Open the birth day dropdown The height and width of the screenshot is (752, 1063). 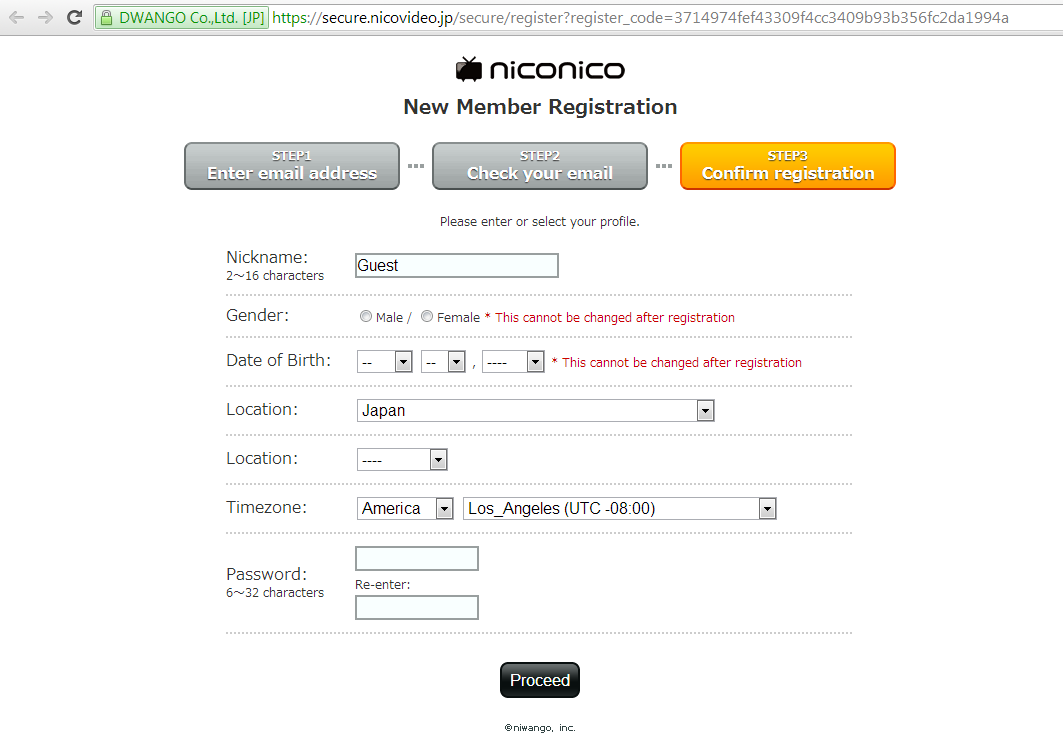coord(443,362)
